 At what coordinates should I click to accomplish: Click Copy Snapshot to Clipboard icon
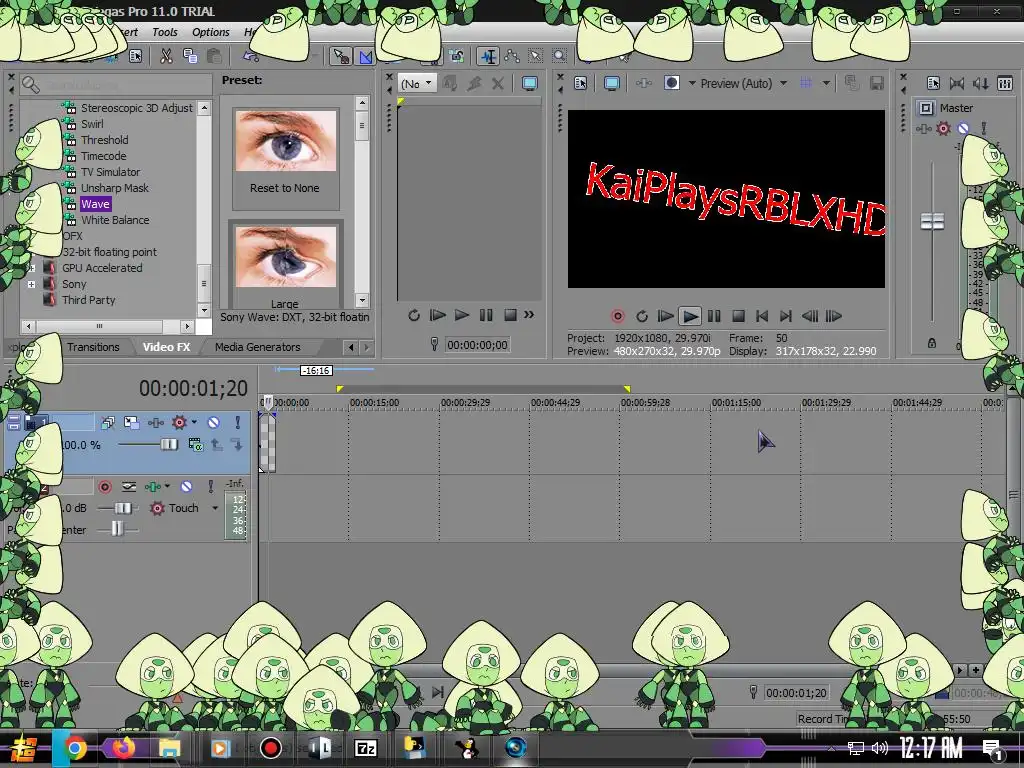(852, 83)
